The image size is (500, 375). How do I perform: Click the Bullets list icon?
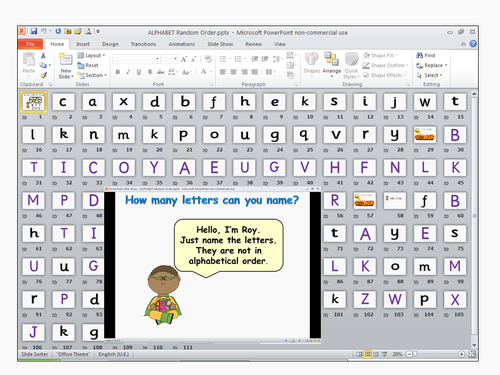tap(223, 59)
